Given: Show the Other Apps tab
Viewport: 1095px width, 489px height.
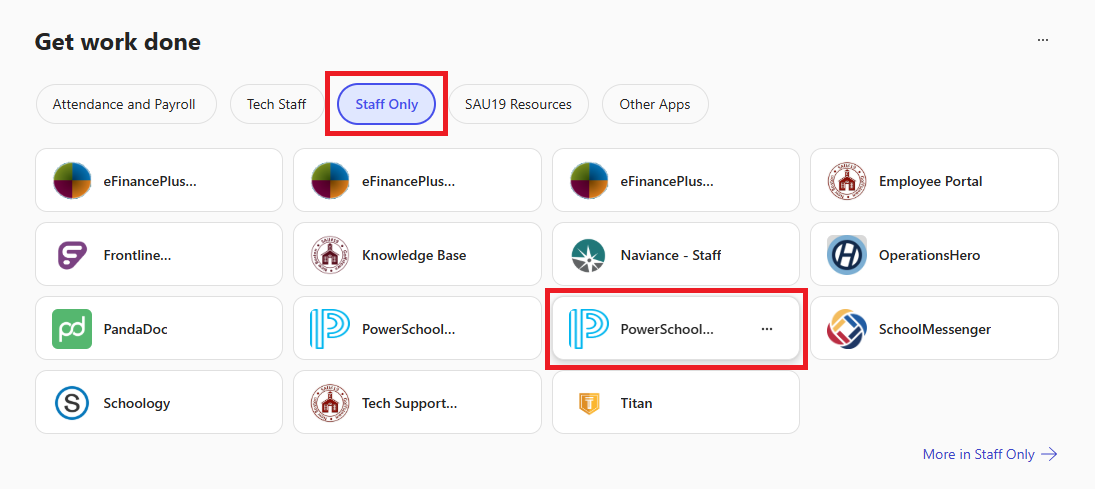Looking at the screenshot, I should click(x=655, y=104).
